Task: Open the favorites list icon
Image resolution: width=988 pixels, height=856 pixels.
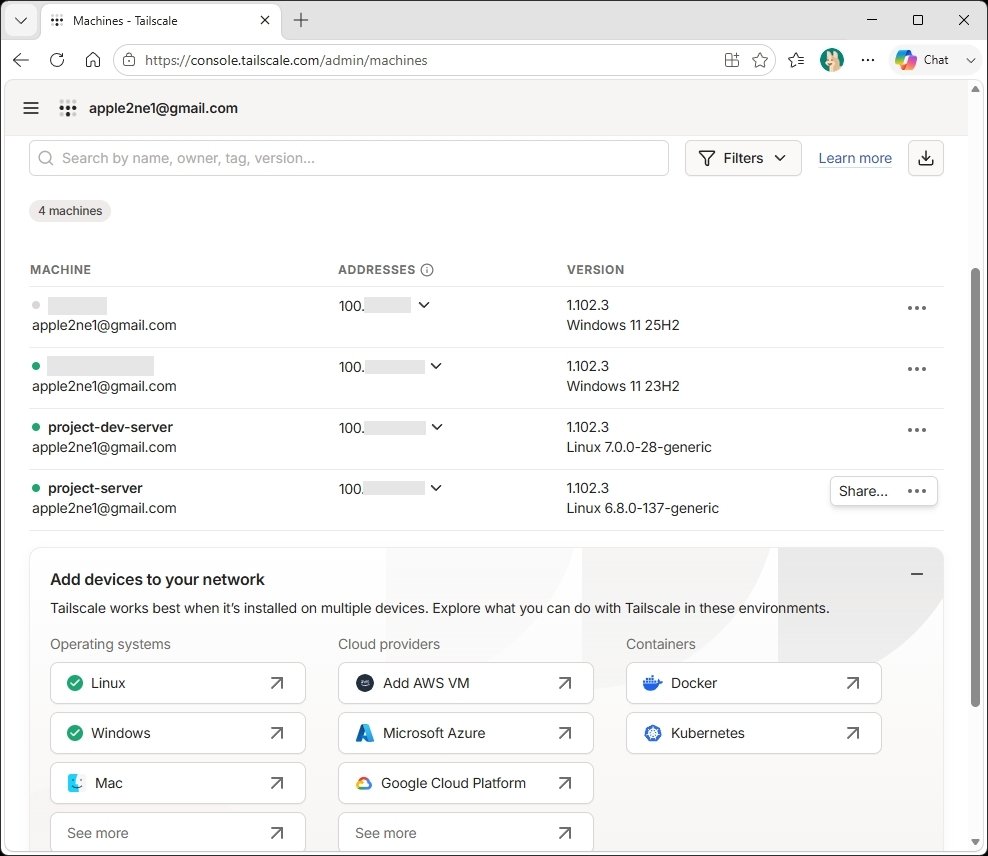Action: 796,60
